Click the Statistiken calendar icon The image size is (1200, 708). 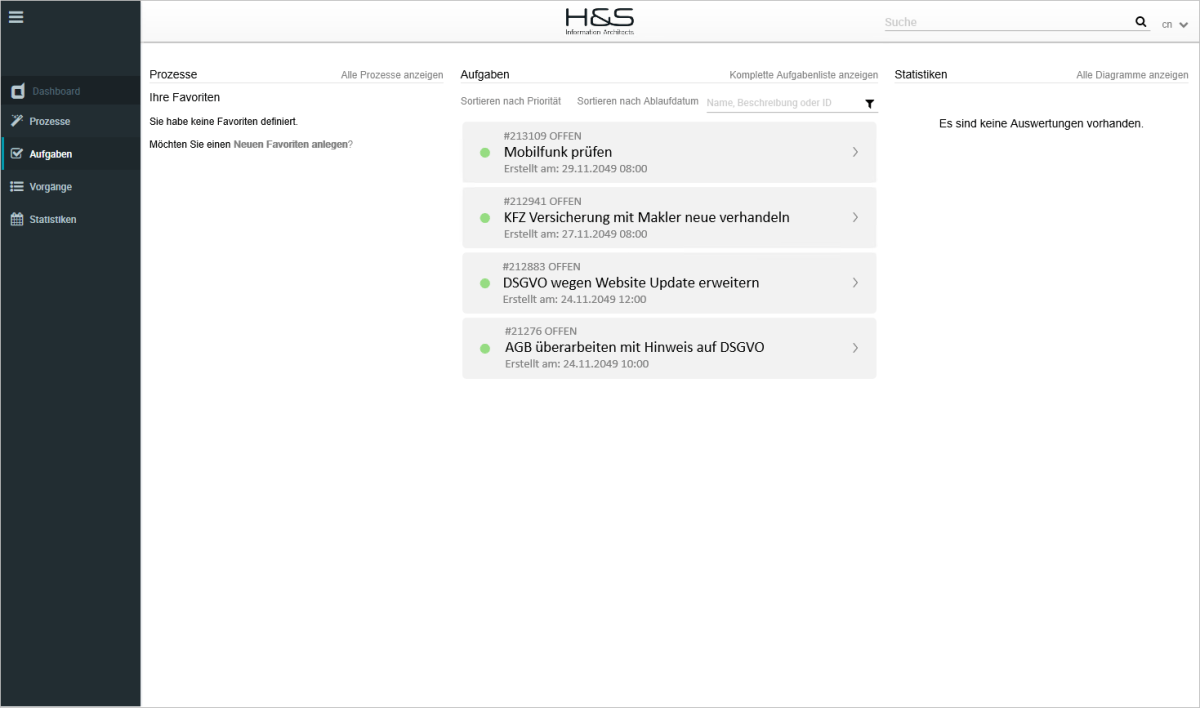pyautogui.click(x=17, y=219)
